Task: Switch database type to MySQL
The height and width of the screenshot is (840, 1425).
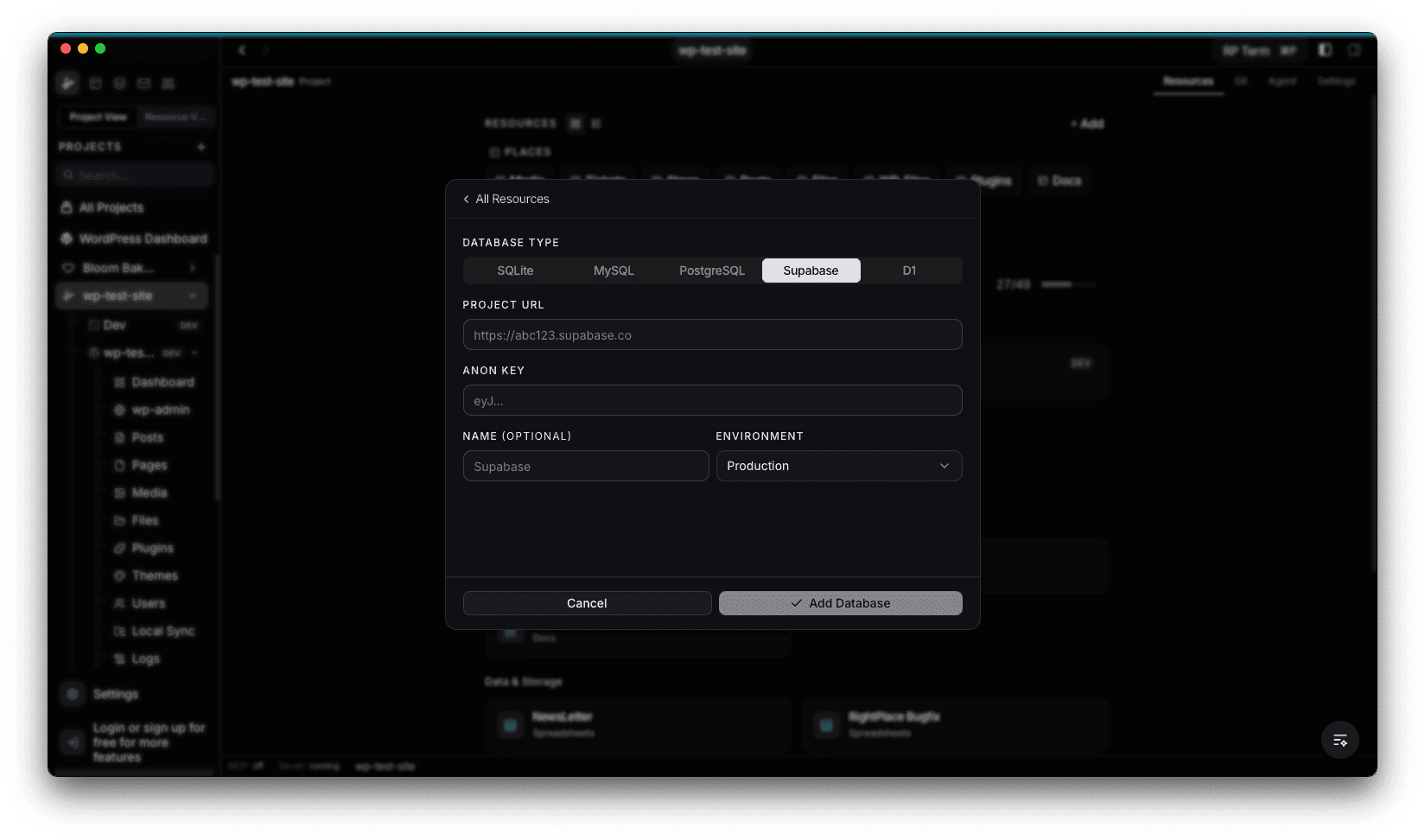Action: tap(614, 270)
